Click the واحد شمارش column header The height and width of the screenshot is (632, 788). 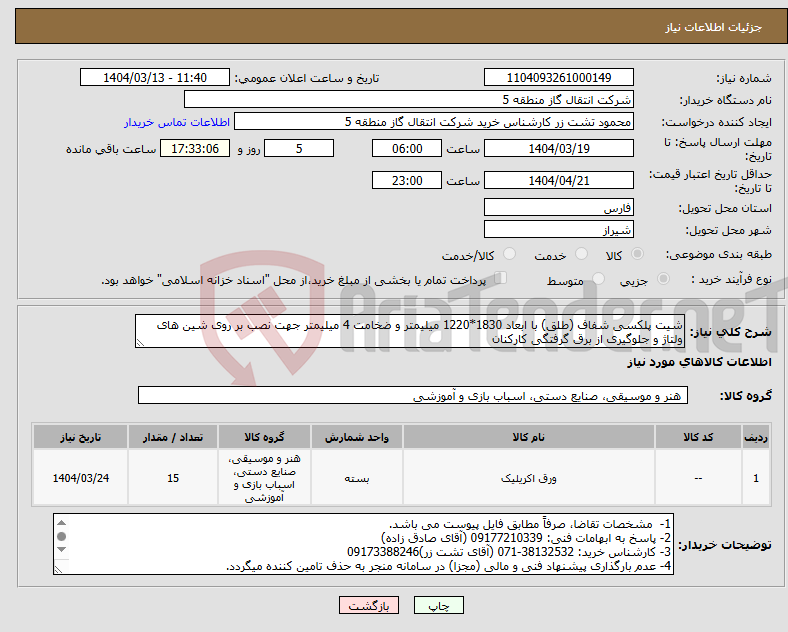(357, 437)
